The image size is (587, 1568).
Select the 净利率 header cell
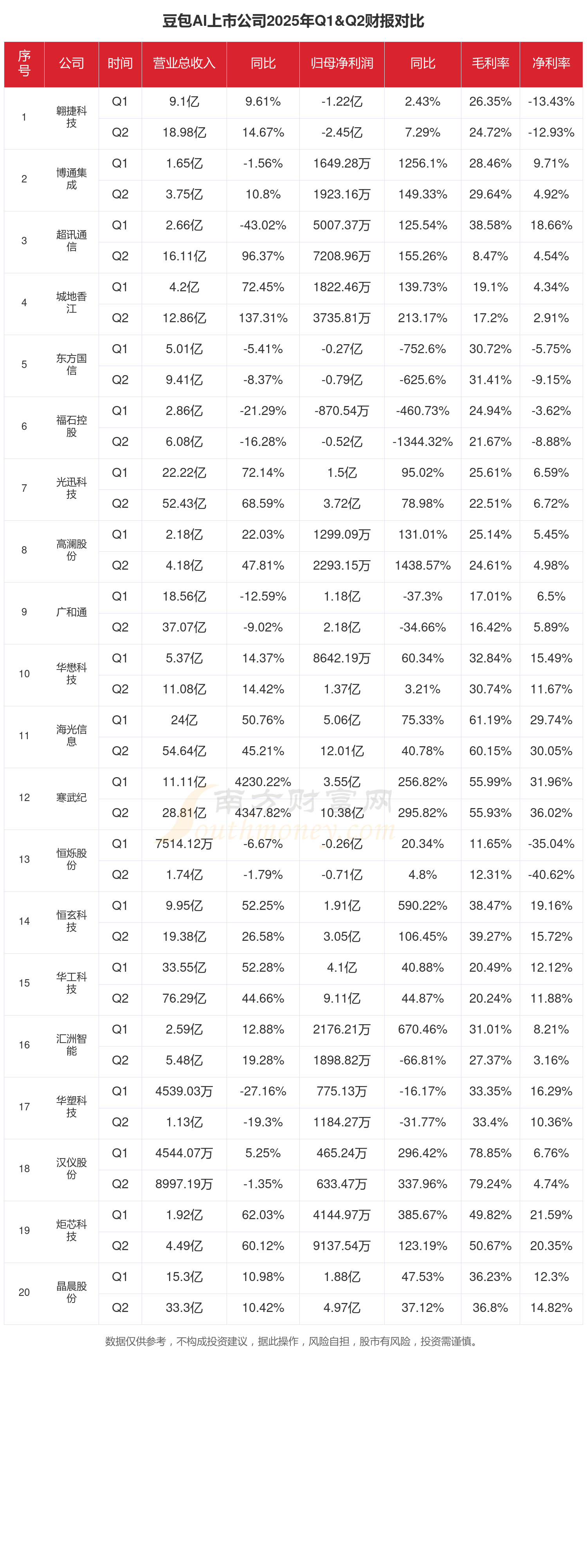(551, 63)
